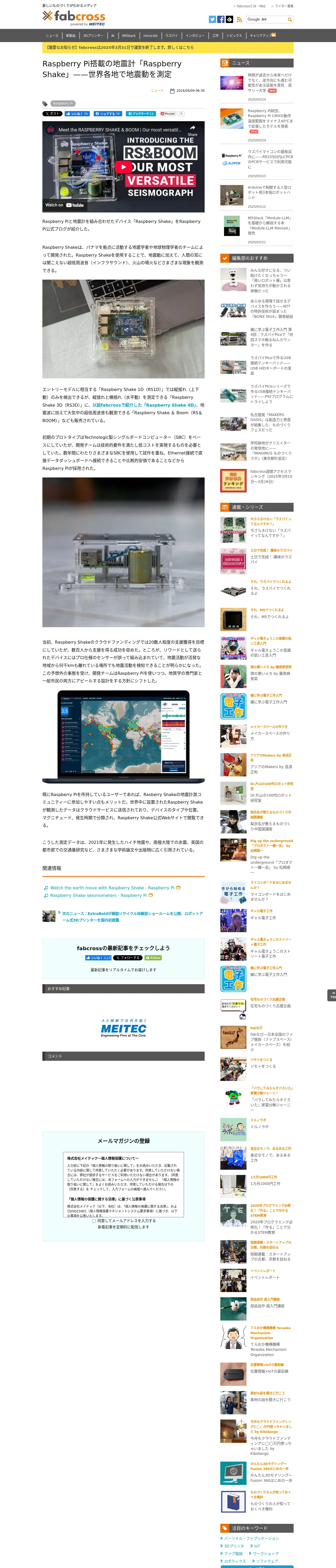Open Watch the earth move related link
Viewport: 336px width, 1568px height.
click(x=112, y=887)
